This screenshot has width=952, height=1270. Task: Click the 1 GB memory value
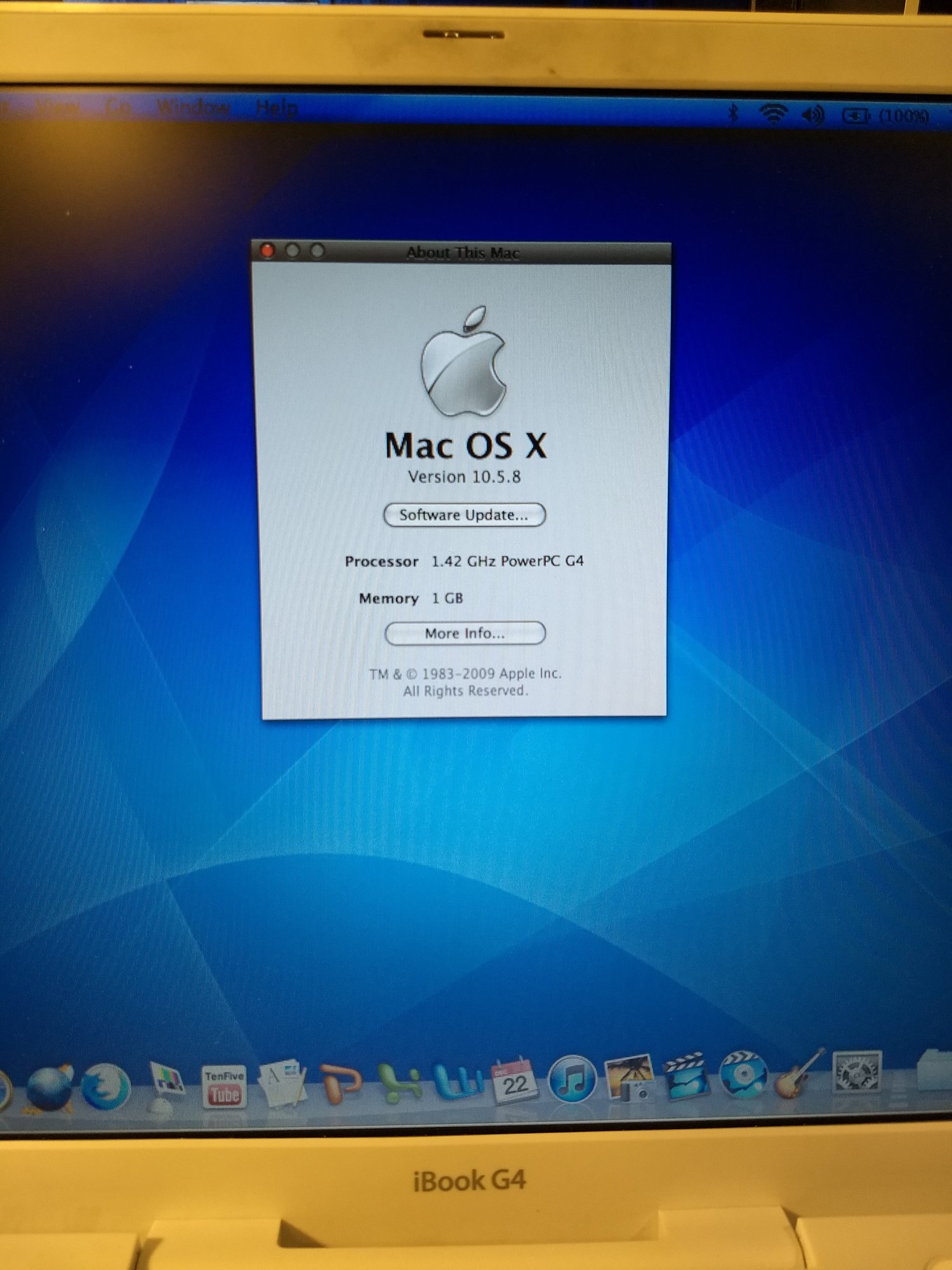tap(447, 598)
